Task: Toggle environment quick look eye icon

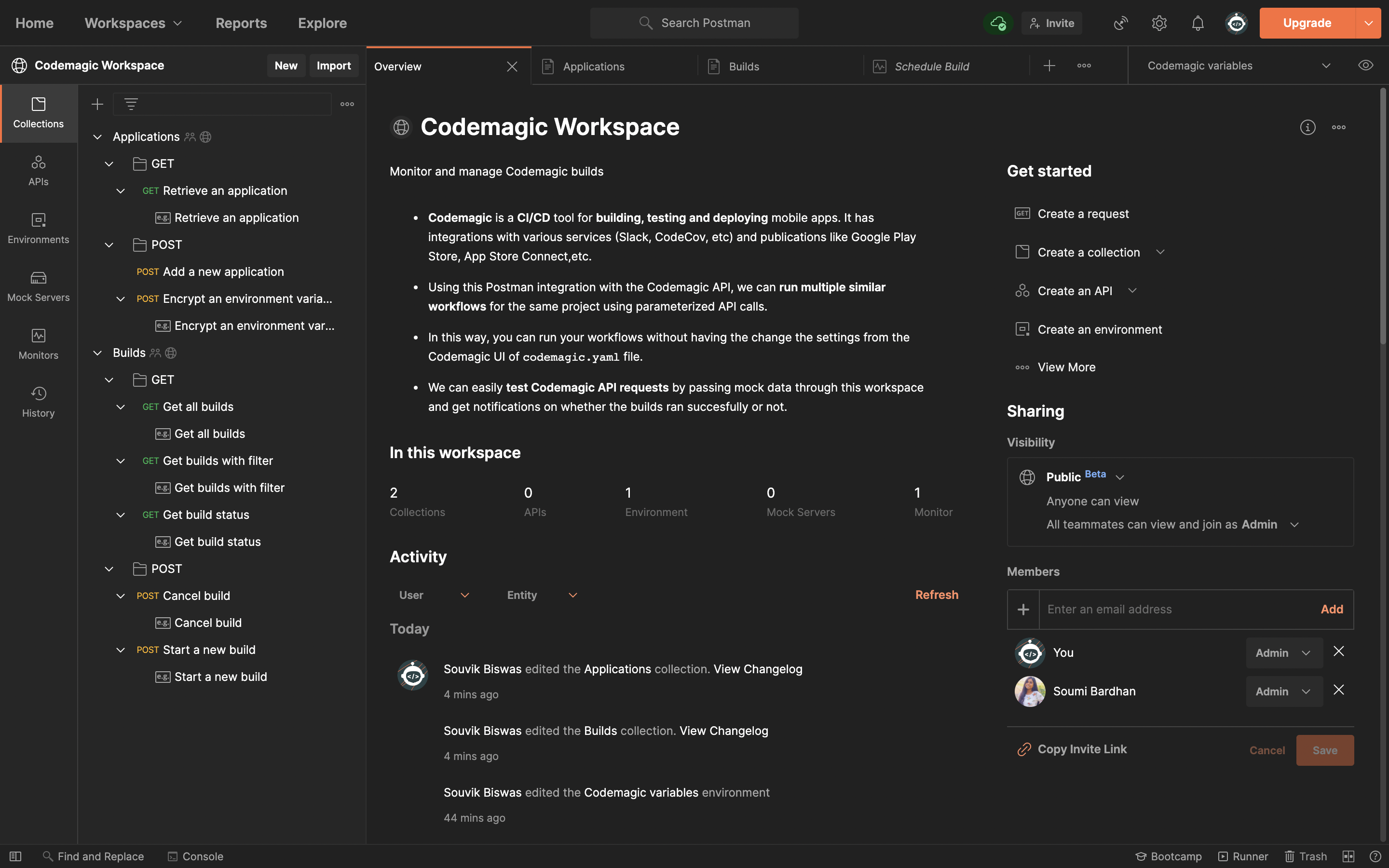Action: click(1365, 66)
